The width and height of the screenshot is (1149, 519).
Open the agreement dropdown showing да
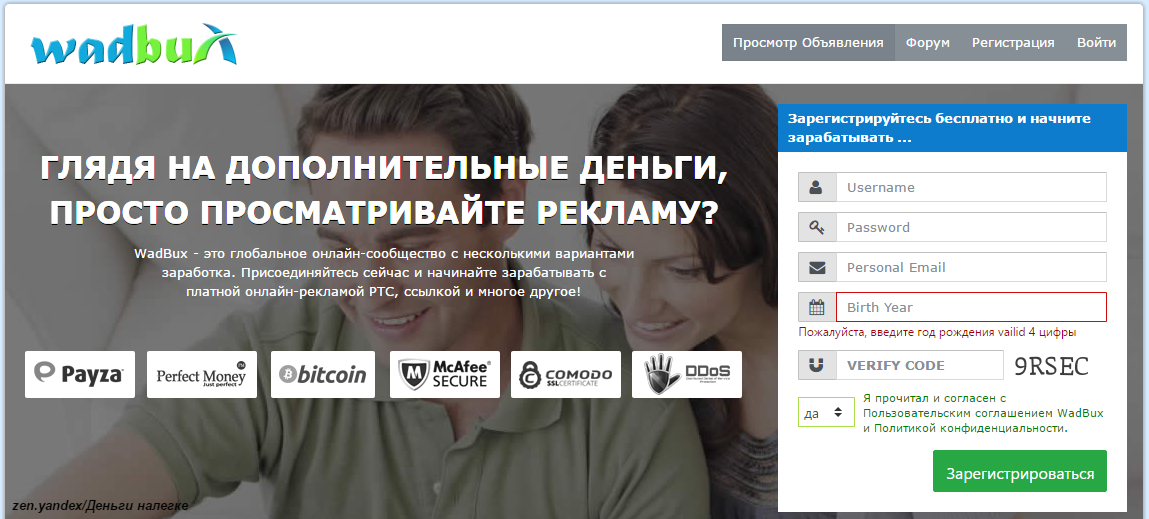826,412
